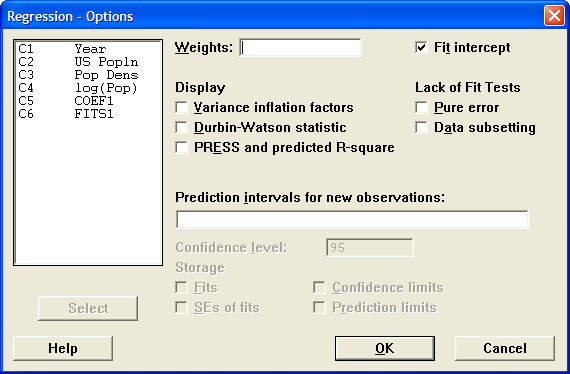Open Help for Regression Options

[x=63, y=348]
